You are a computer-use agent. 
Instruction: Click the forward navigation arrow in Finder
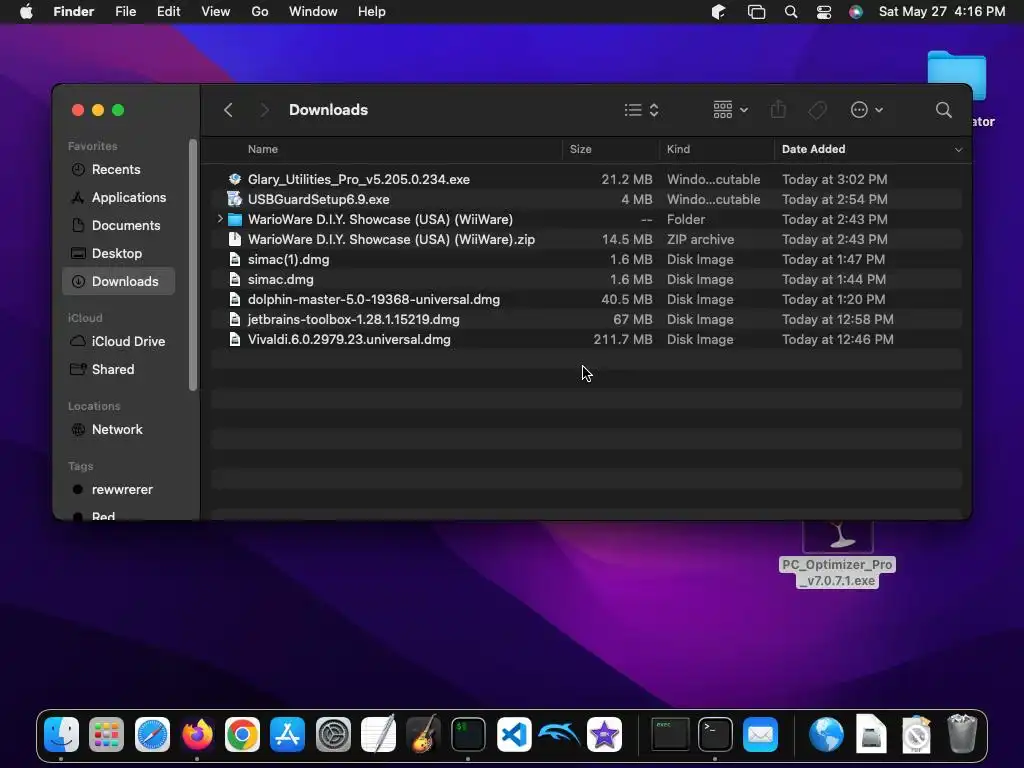(x=264, y=110)
